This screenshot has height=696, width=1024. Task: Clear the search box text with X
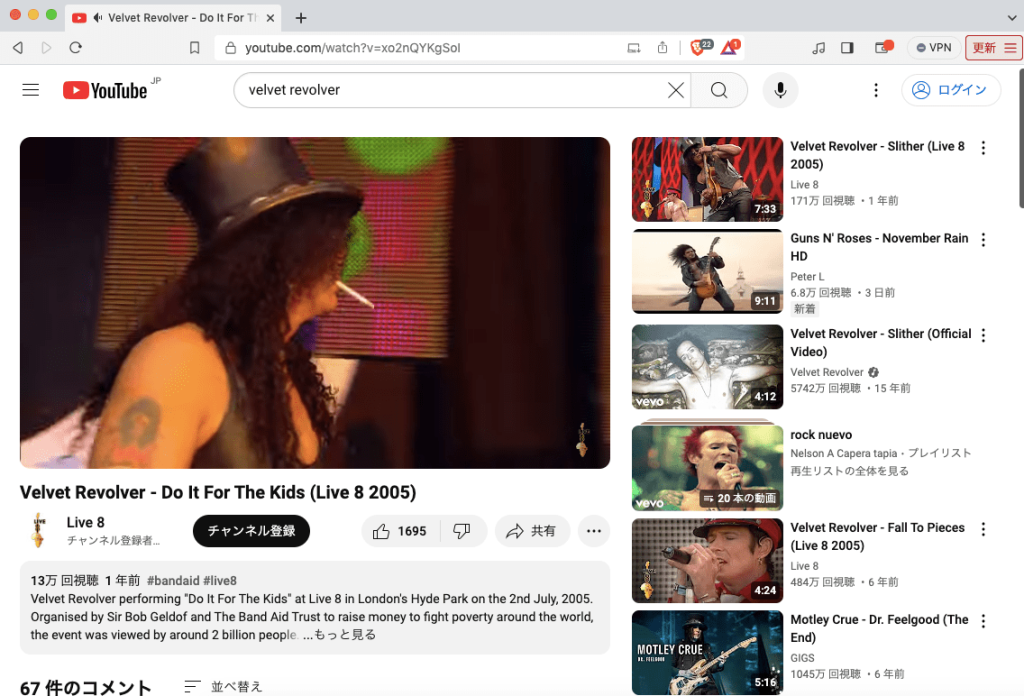point(676,90)
